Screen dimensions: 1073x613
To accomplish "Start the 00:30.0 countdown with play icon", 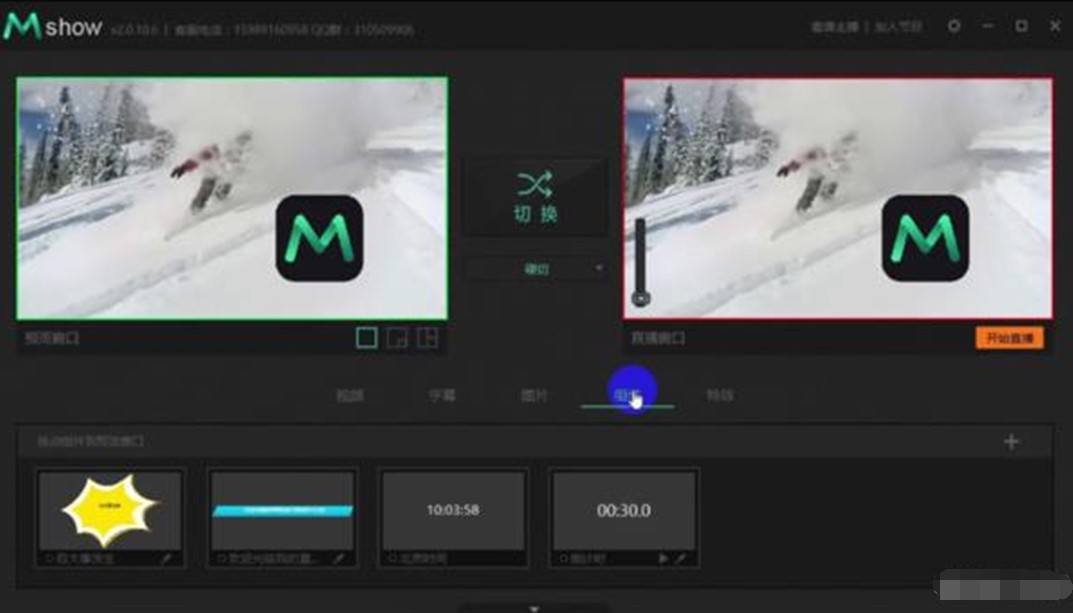I will pos(663,558).
